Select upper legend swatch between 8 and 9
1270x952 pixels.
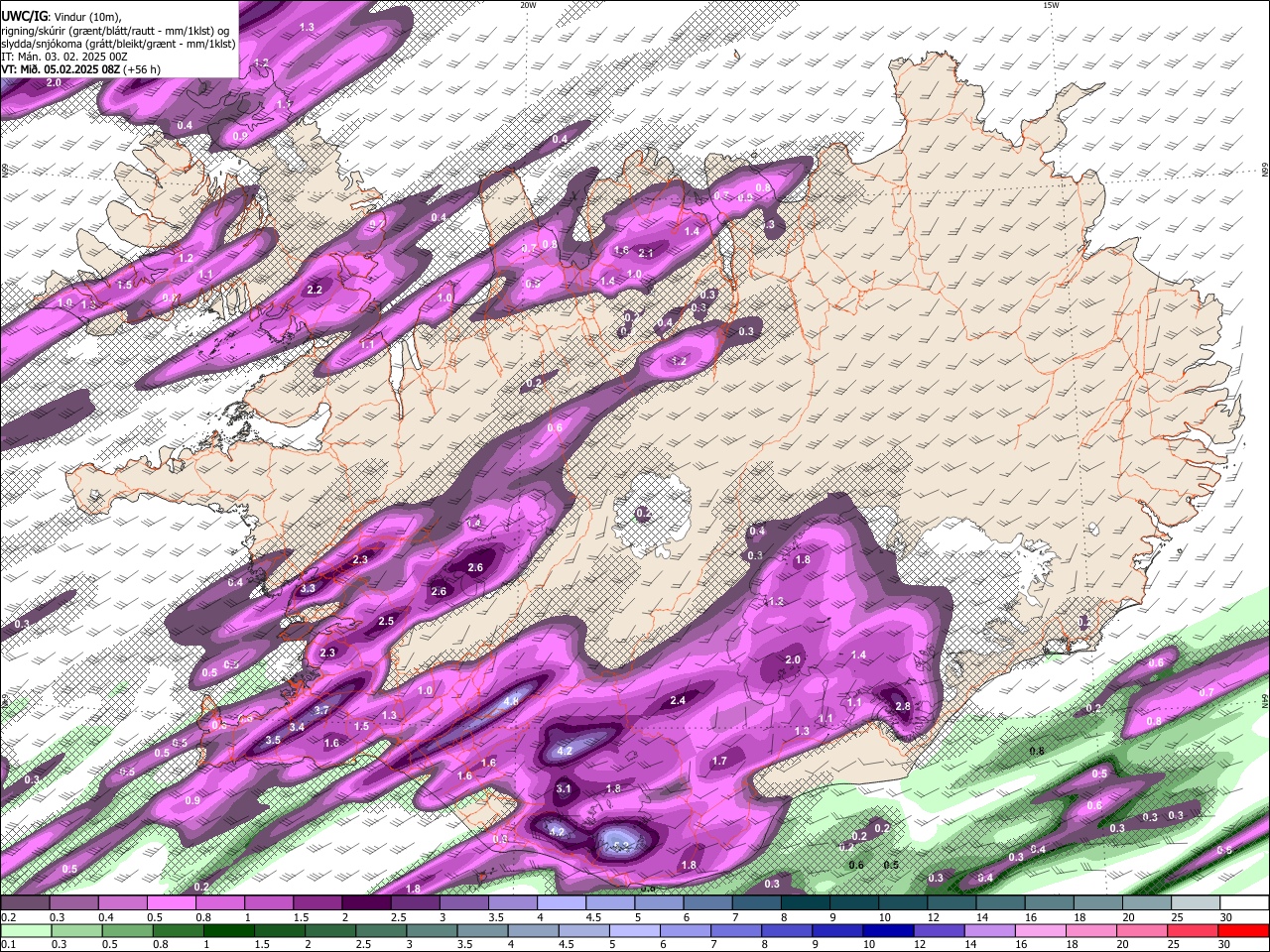806,903
